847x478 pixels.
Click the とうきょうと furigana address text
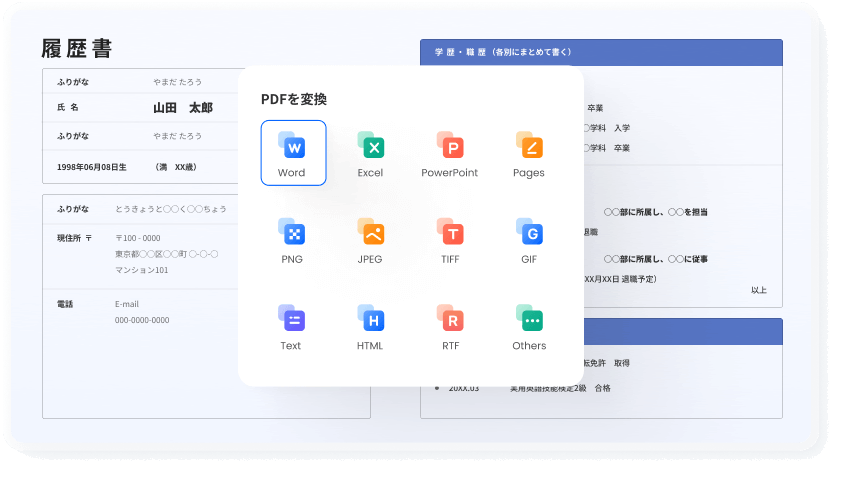171,209
